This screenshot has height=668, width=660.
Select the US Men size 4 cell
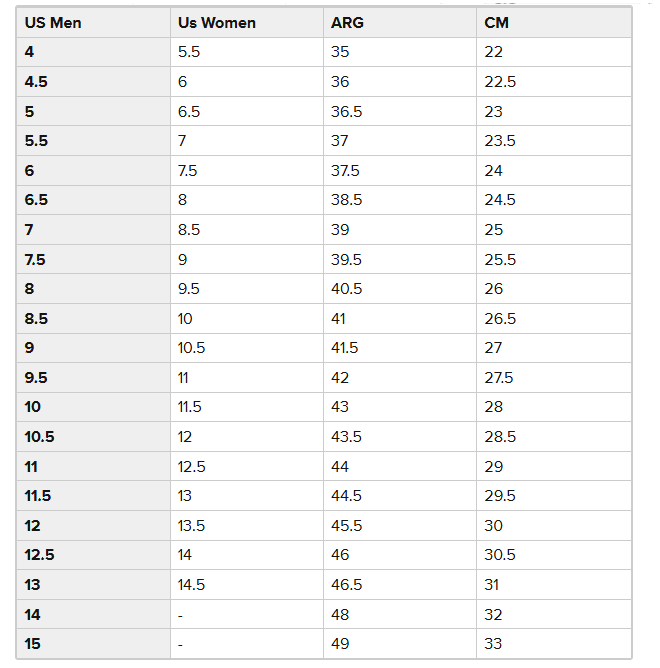(x=30, y=52)
